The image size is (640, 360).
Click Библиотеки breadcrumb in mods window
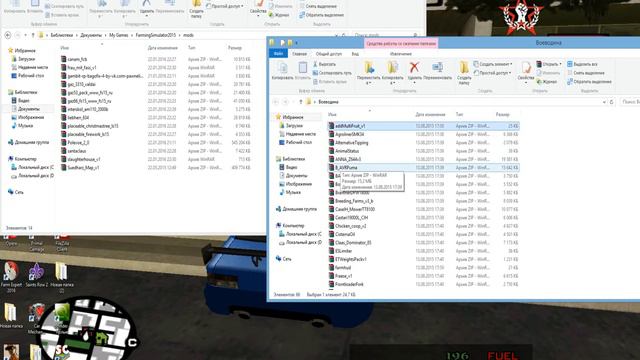[62, 36]
